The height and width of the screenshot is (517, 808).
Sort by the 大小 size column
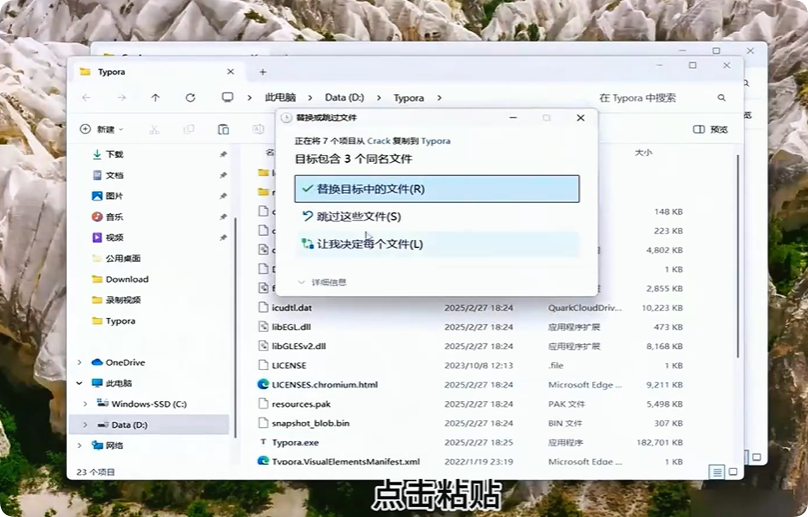click(643, 153)
